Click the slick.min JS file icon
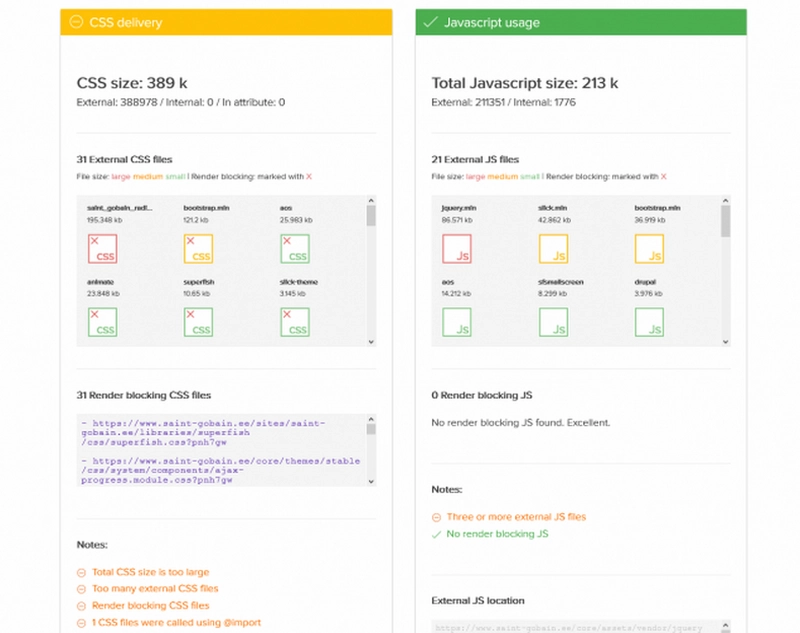This screenshot has height=633, width=800. pyautogui.click(x=553, y=248)
